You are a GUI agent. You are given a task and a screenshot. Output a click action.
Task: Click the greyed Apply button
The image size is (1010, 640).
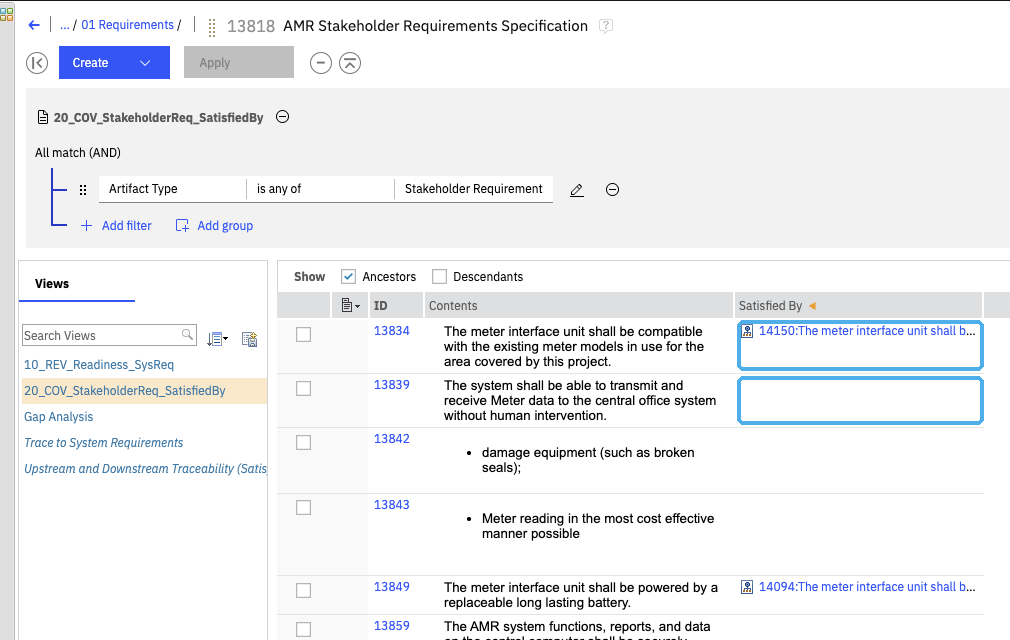pyautogui.click(x=239, y=62)
